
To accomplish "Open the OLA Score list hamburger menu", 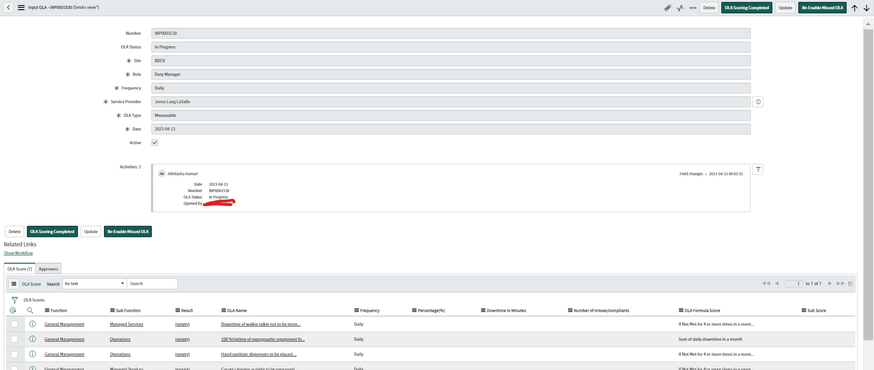I will 14,284.
